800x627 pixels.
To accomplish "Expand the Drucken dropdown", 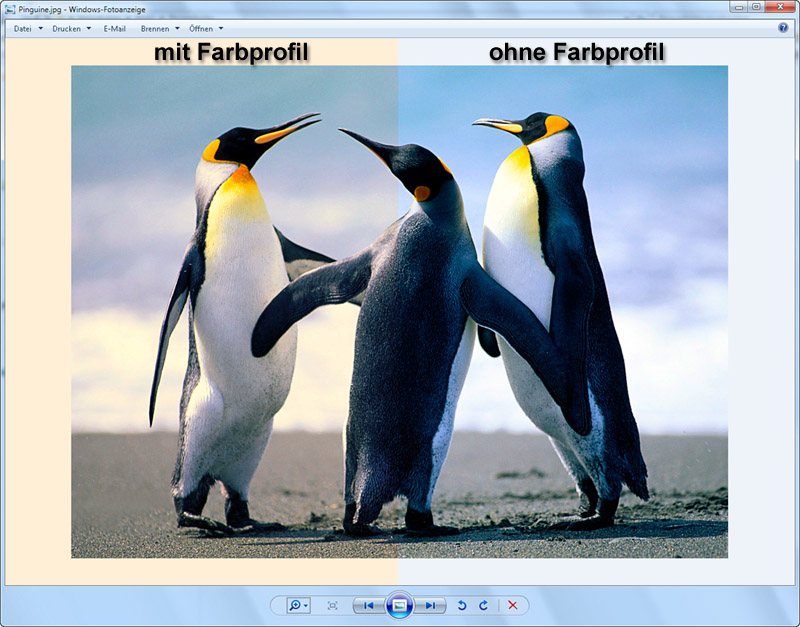I will pyautogui.click(x=71, y=29).
